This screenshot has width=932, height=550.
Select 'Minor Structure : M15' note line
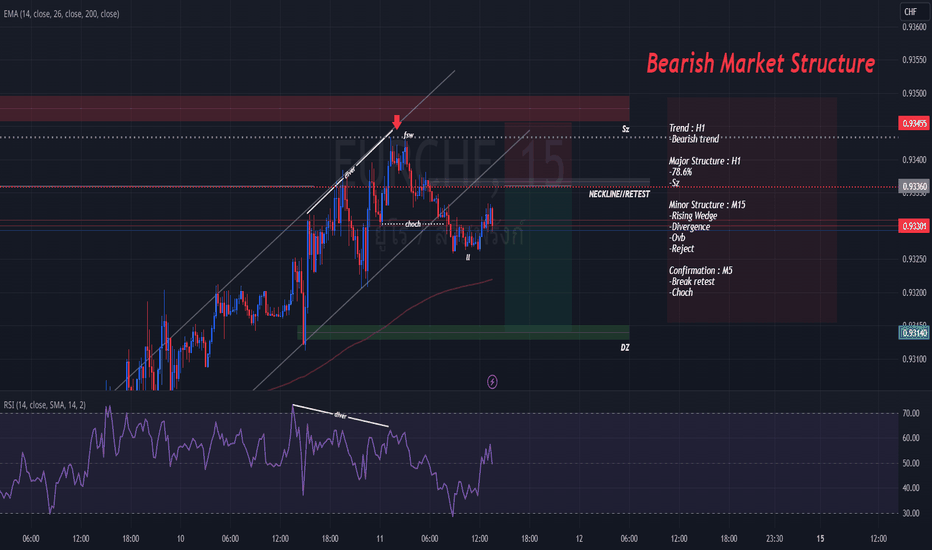click(x=707, y=205)
